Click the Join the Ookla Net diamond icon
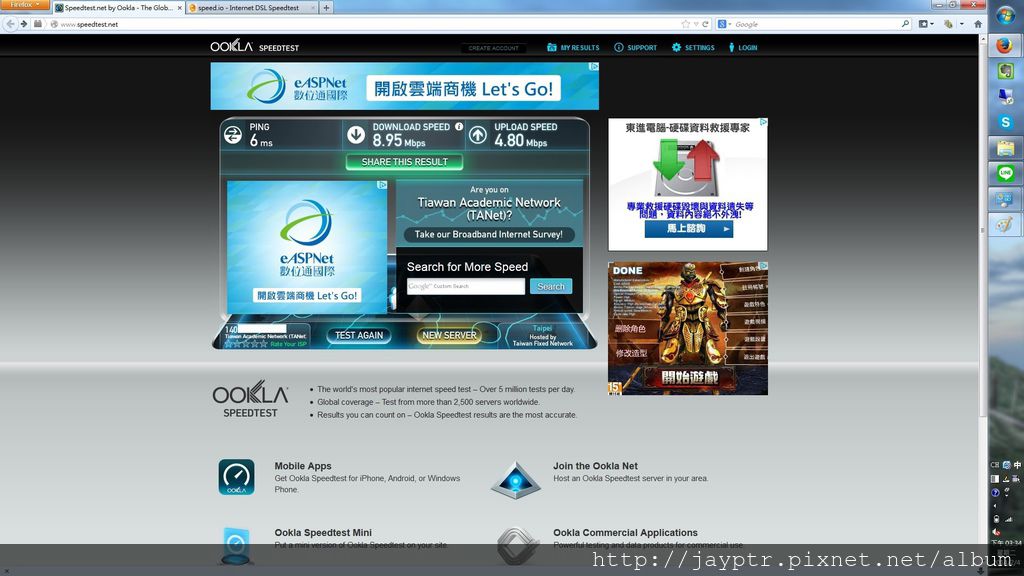1024x576 pixels. point(515,480)
